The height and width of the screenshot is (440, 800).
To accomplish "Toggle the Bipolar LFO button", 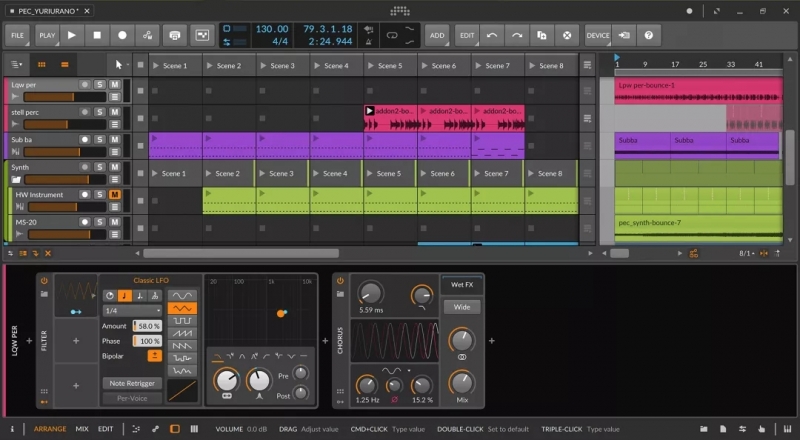I will pos(154,356).
